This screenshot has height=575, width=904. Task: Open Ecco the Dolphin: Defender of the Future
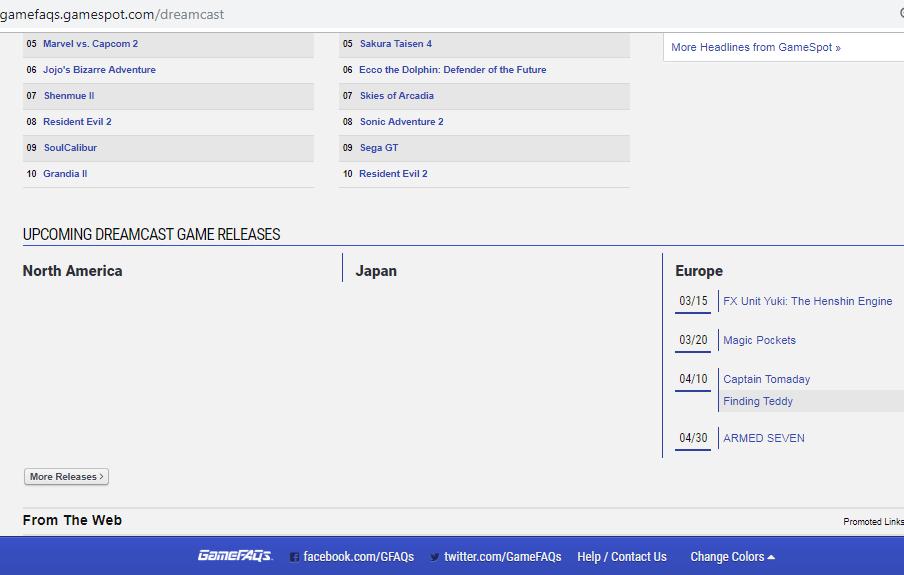pyautogui.click(x=453, y=70)
